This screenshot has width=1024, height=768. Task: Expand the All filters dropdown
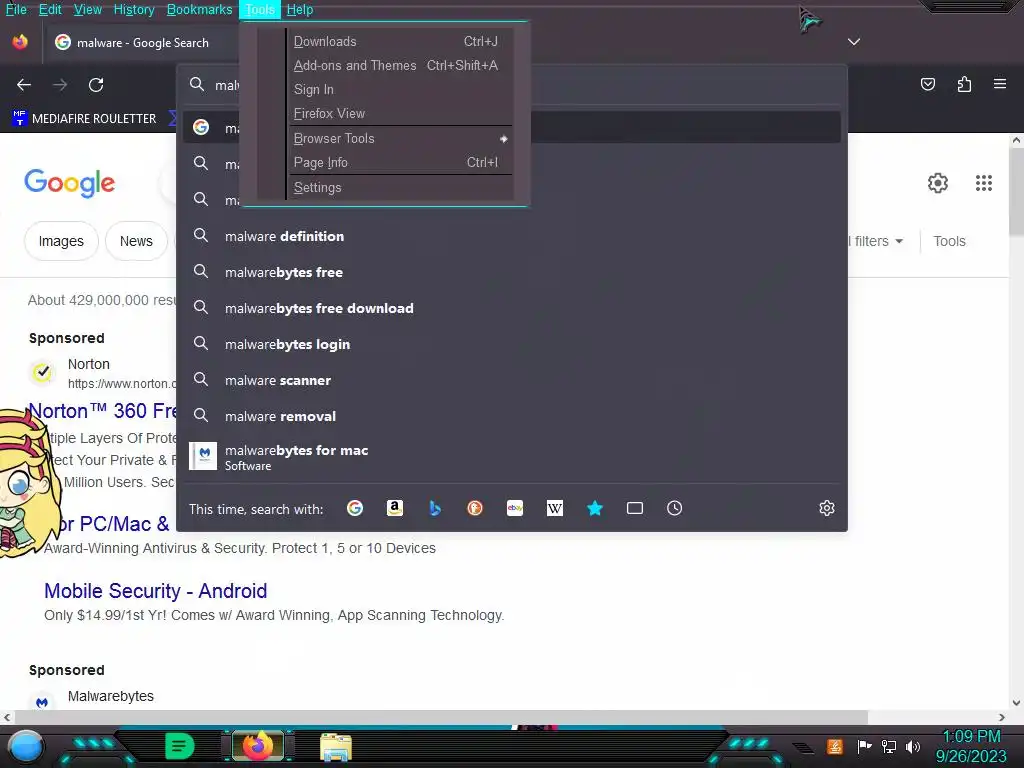click(x=876, y=241)
